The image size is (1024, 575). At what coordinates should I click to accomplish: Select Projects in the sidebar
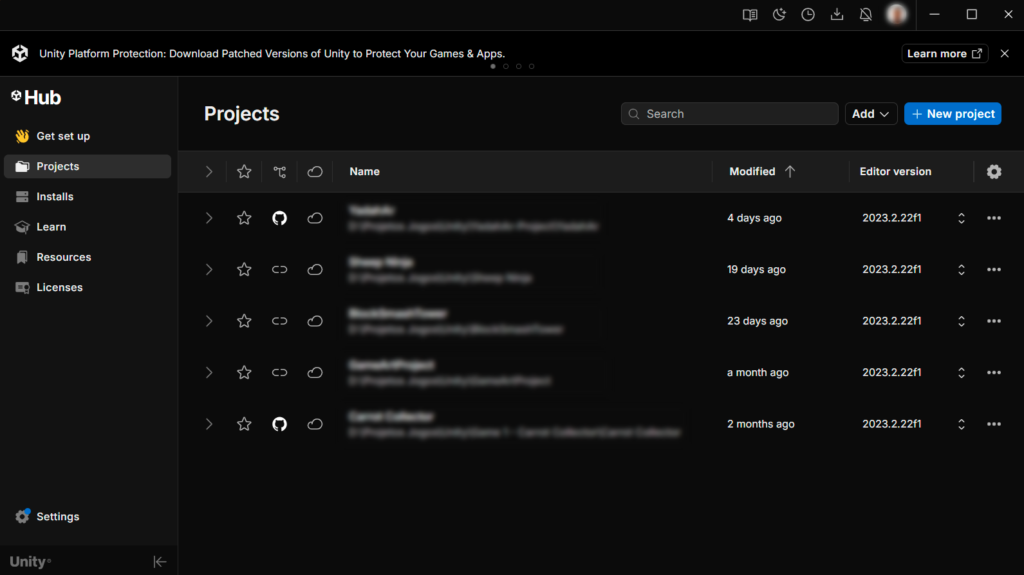(x=88, y=166)
